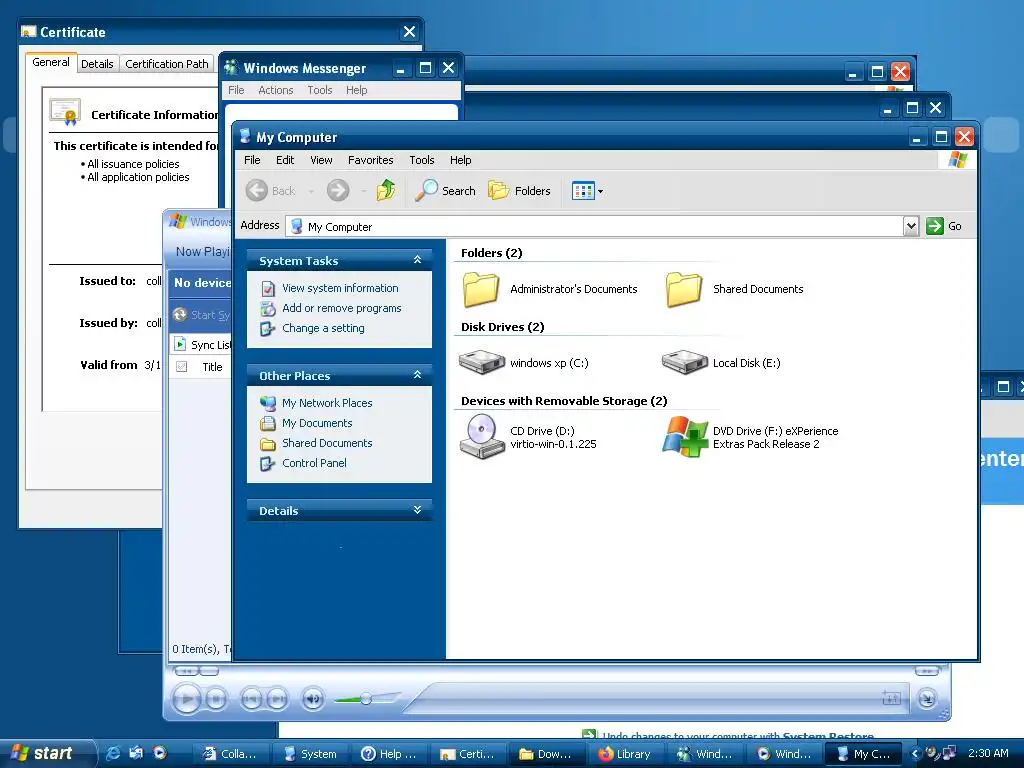Open the Help menu in My Computer

click(x=460, y=160)
